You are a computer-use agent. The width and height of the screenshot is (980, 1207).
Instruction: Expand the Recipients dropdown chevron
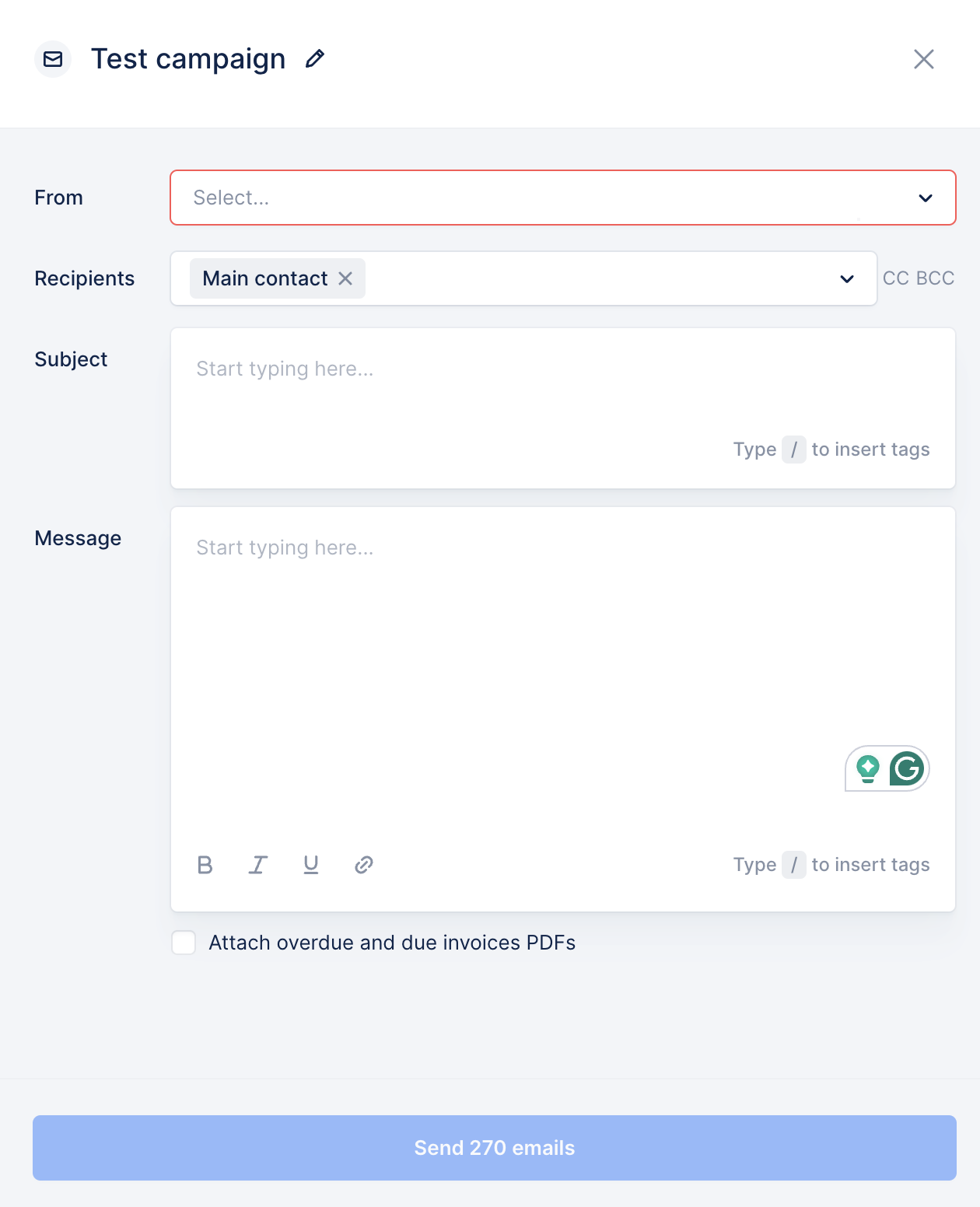(847, 279)
